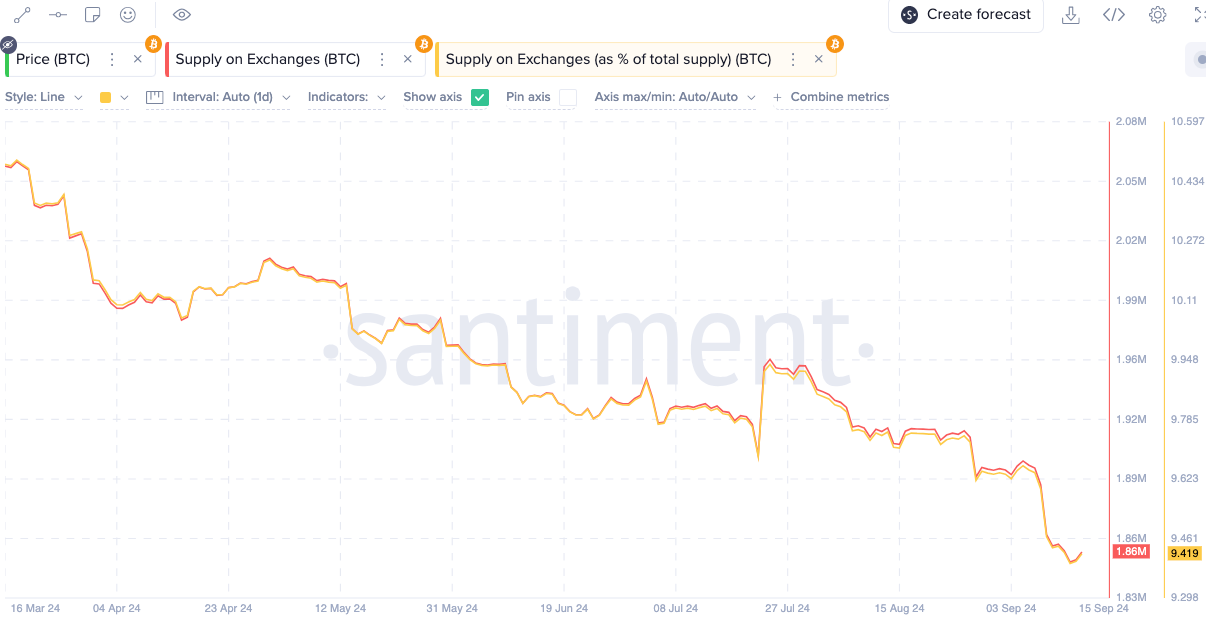Click the Create forecast button
The height and width of the screenshot is (624, 1206).
tap(966, 15)
